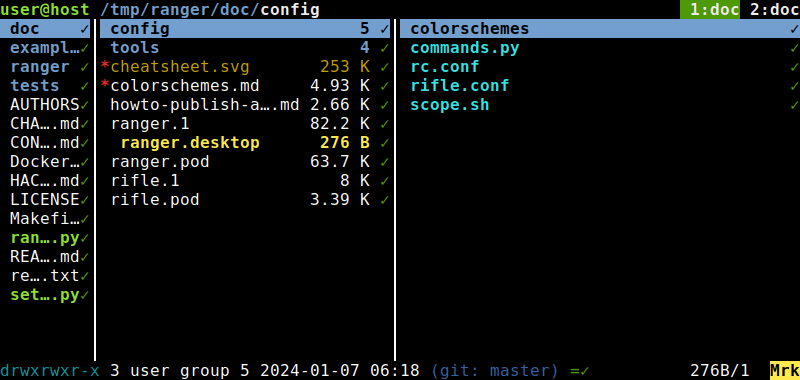Select the exampl… directory in the parent column
The width and height of the screenshot is (800, 380).
pos(45,48)
